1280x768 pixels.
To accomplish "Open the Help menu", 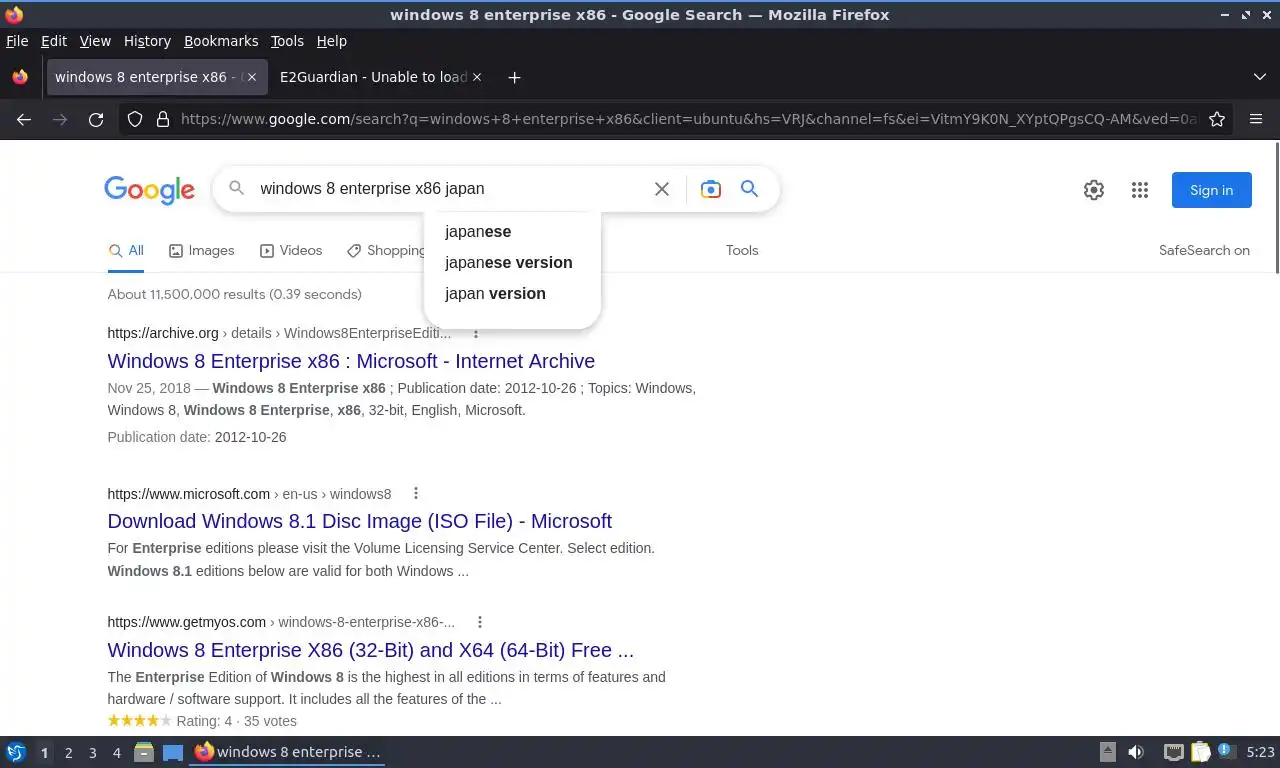I will coord(332,41).
